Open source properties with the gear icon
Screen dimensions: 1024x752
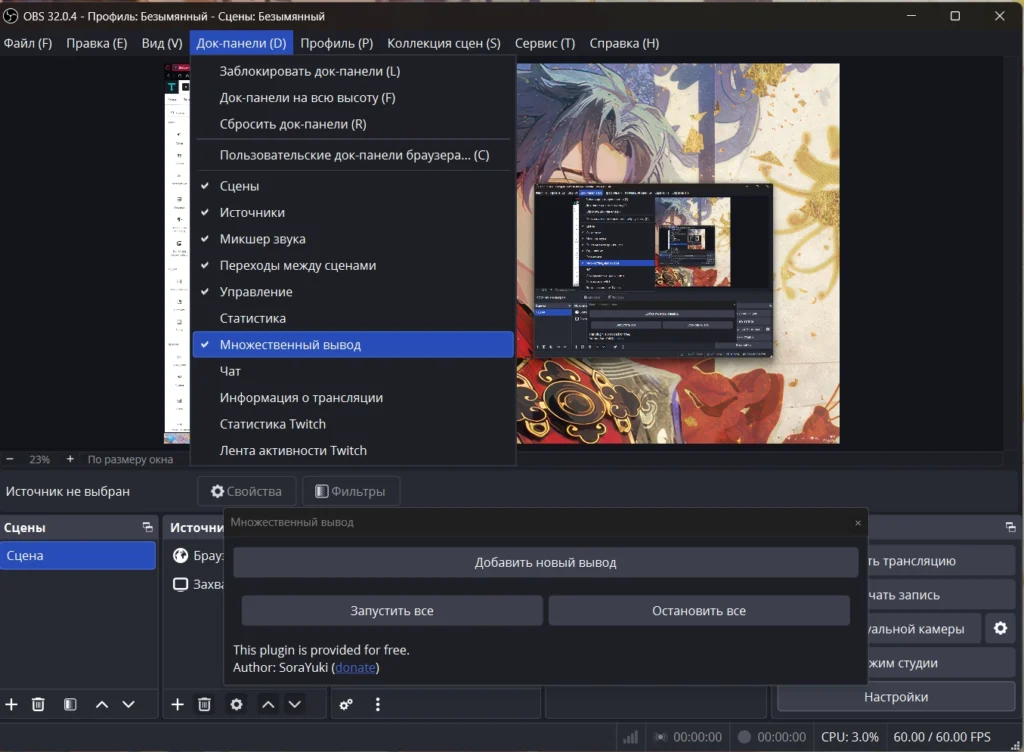(x=236, y=704)
